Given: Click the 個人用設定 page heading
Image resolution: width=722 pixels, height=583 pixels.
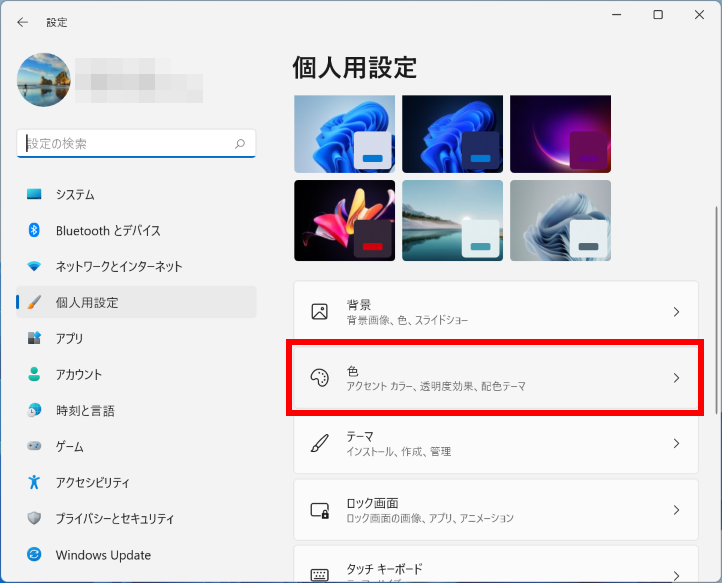Looking at the screenshot, I should pos(355,68).
